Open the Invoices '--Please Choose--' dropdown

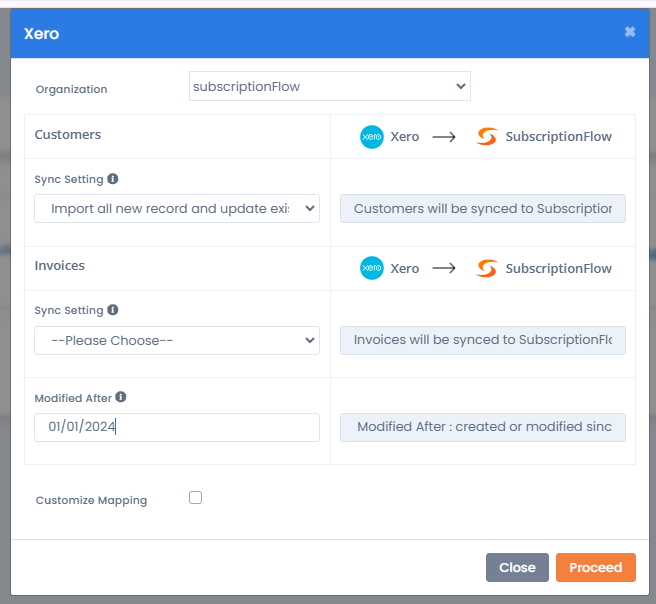coord(177,340)
